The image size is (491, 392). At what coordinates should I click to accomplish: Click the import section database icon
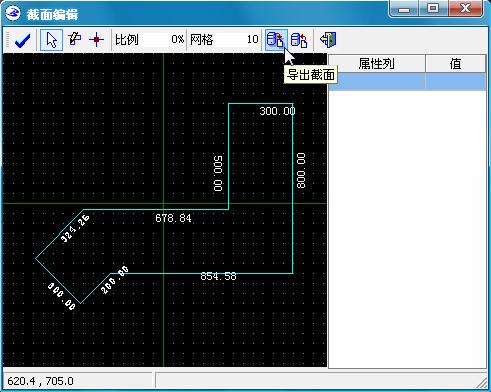click(299, 40)
